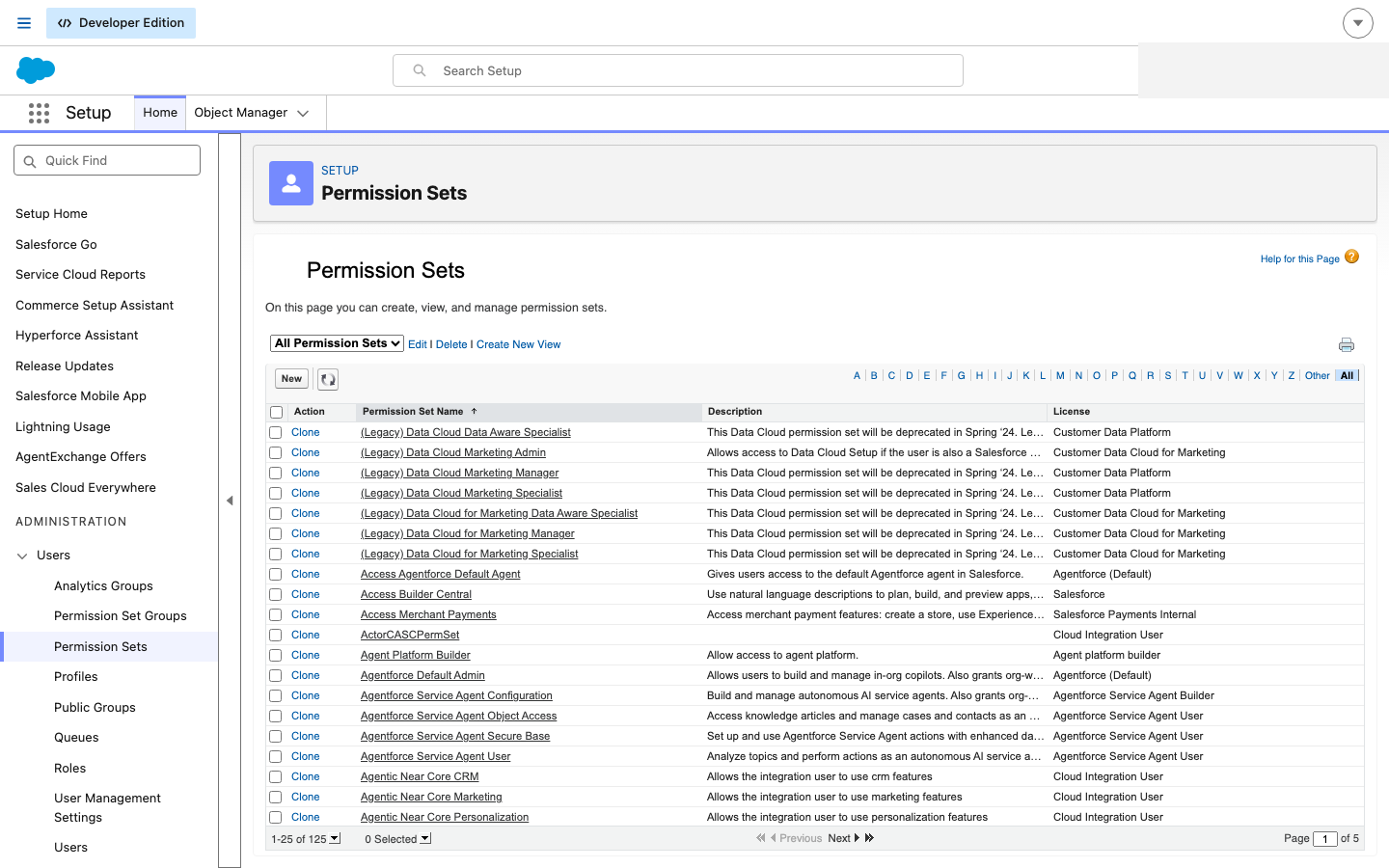The width and height of the screenshot is (1389, 868).
Task: Check the box for Access Builder Central
Action: coord(276,595)
